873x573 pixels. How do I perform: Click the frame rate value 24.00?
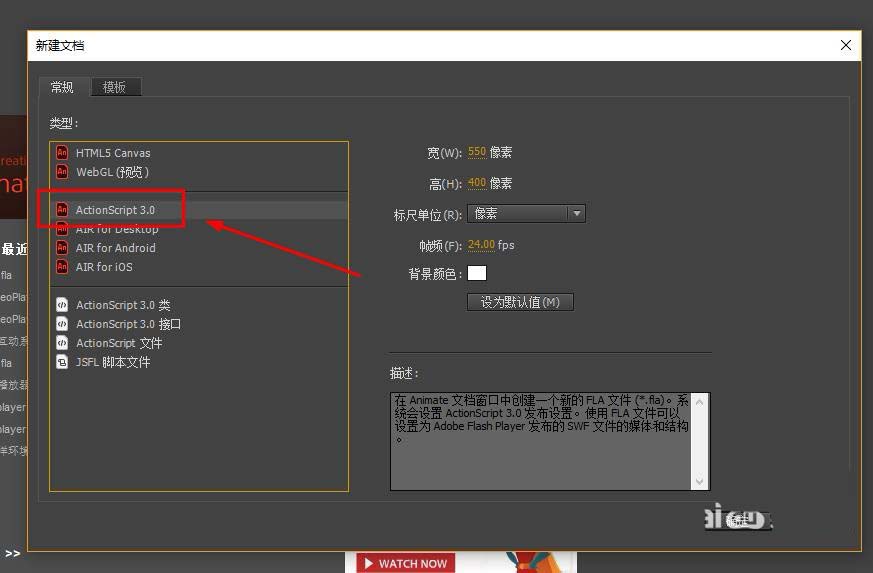(481, 244)
